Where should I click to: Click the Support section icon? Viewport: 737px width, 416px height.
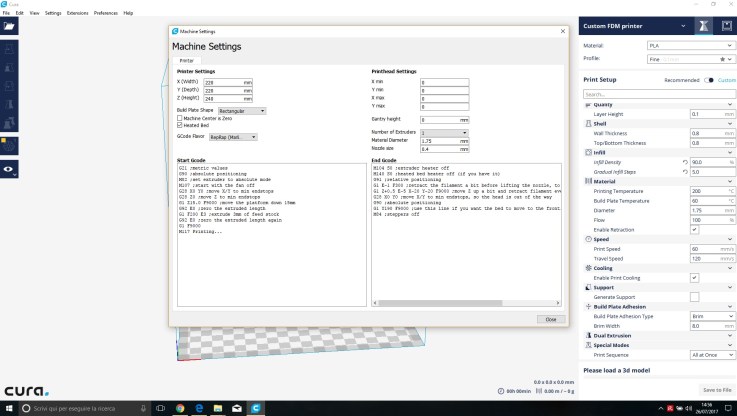point(588,287)
